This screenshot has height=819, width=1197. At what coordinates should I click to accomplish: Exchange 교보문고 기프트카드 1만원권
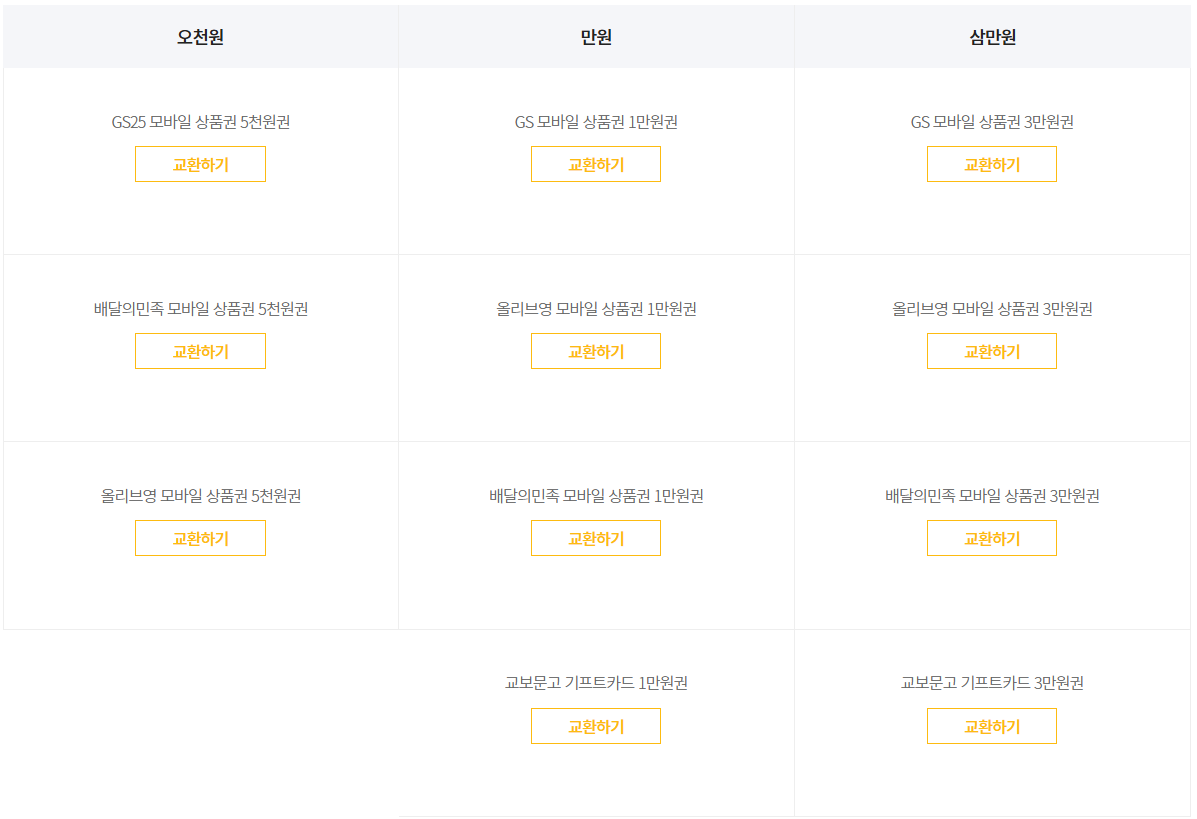pos(595,726)
